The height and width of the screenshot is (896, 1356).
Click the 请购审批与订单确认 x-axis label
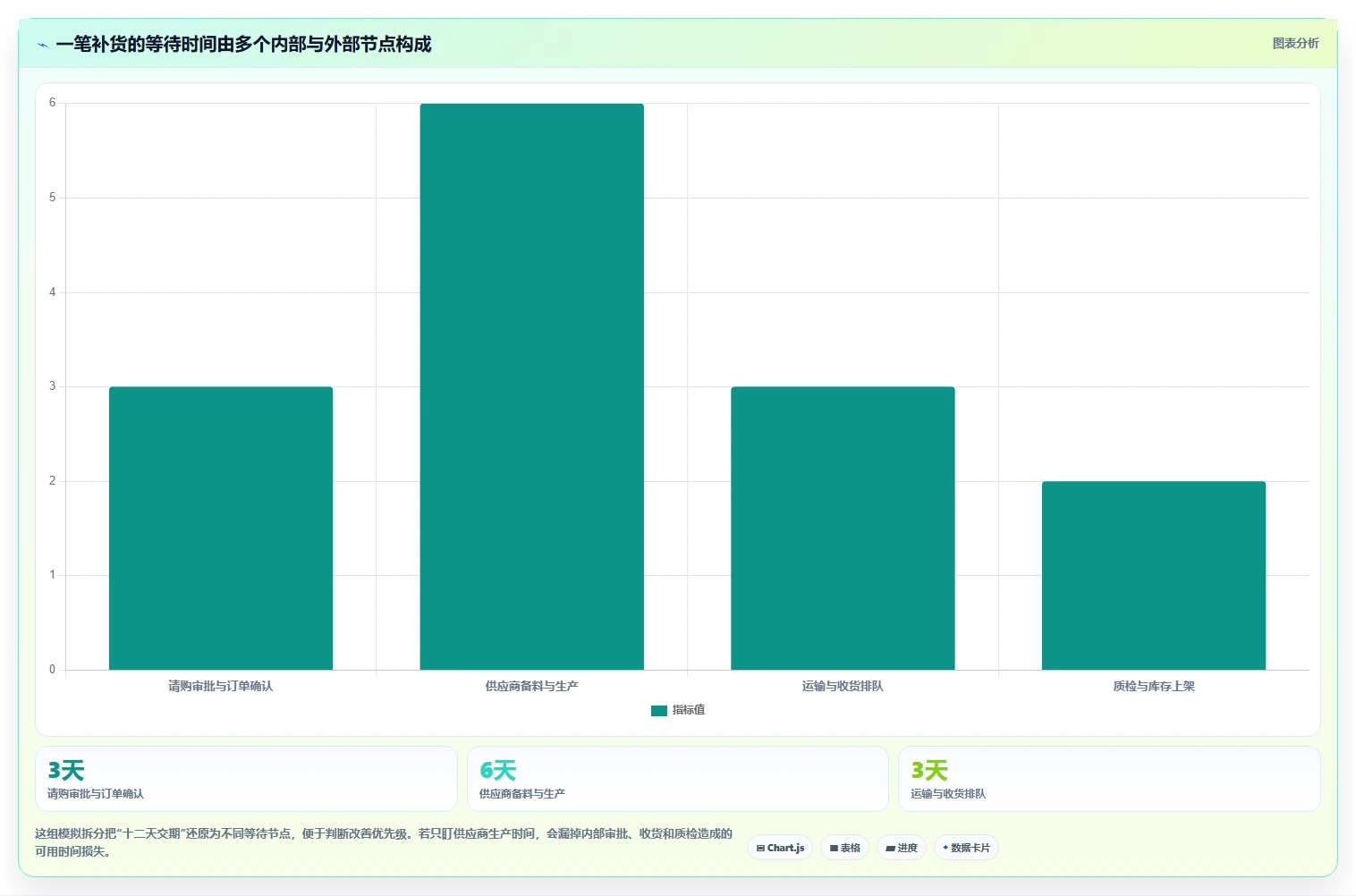(x=221, y=686)
